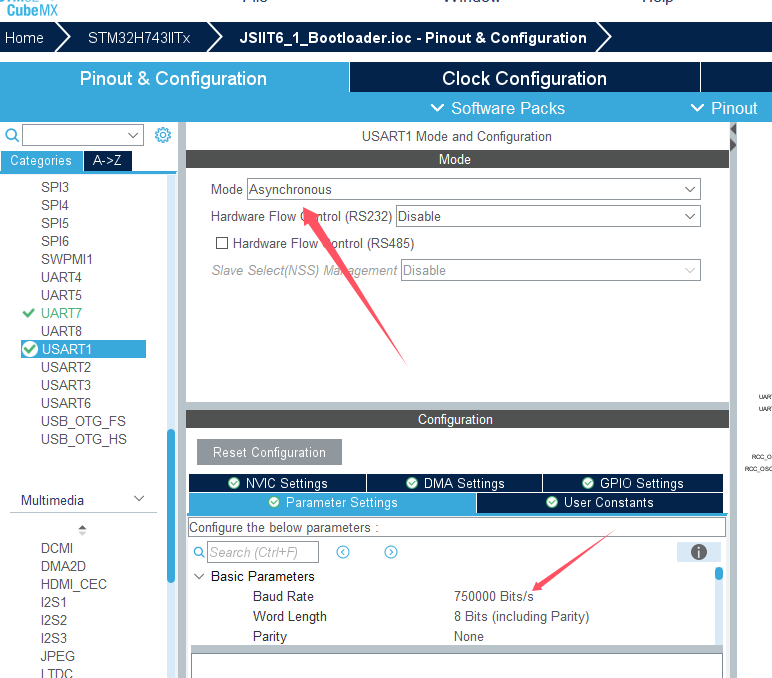772x678 pixels.
Task: Select SWPMI1 peripheral
Action: click(x=67, y=259)
